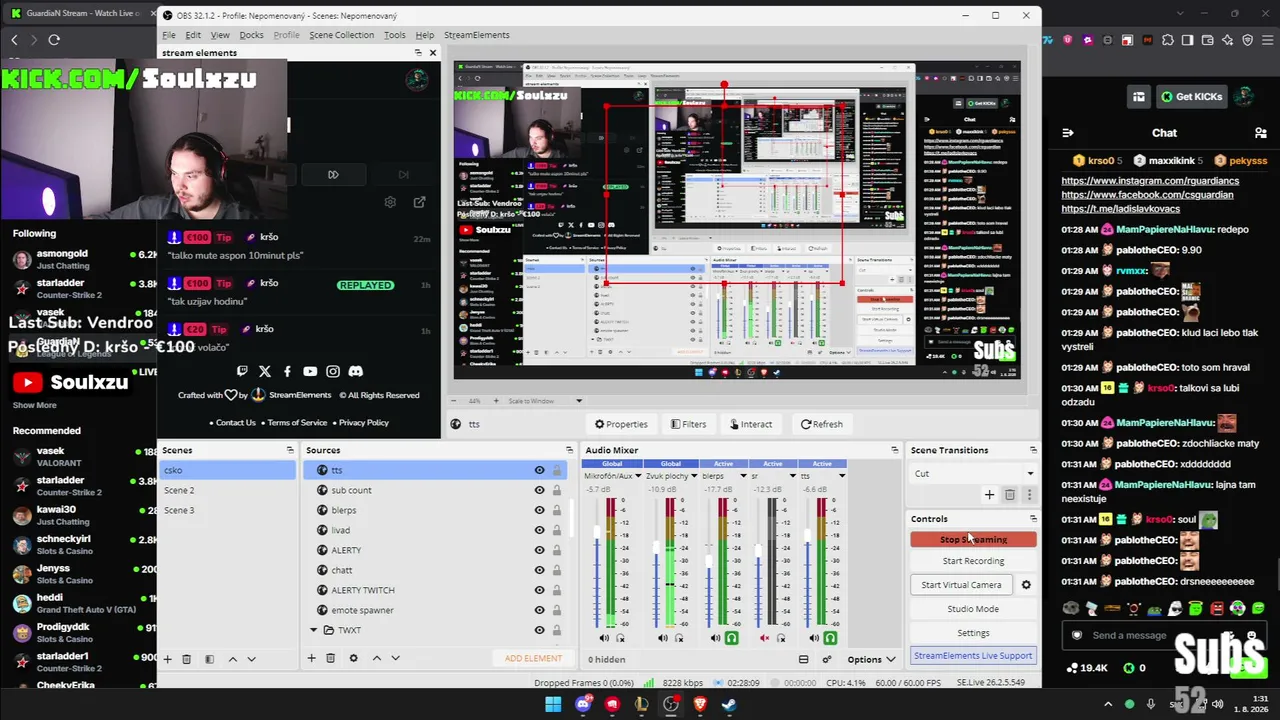The image size is (1280, 720).
Task: Undock the Scenes panel
Action: point(290,450)
